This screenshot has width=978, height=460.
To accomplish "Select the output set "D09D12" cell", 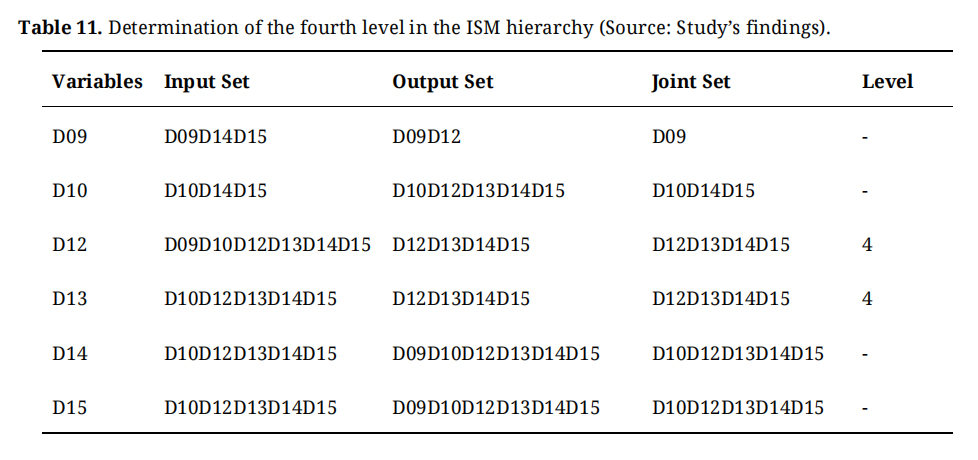I will click(427, 136).
